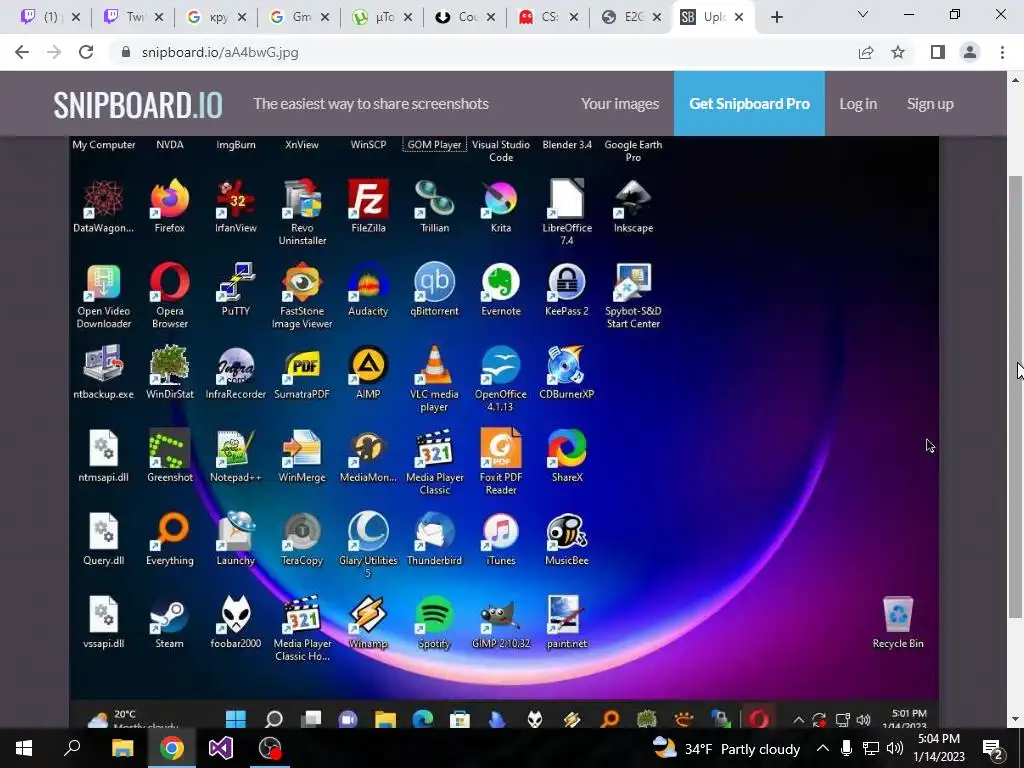Image resolution: width=1024 pixels, height=768 pixels.
Task: Click the SumatraPDF icon
Action: pyautogui.click(x=302, y=365)
